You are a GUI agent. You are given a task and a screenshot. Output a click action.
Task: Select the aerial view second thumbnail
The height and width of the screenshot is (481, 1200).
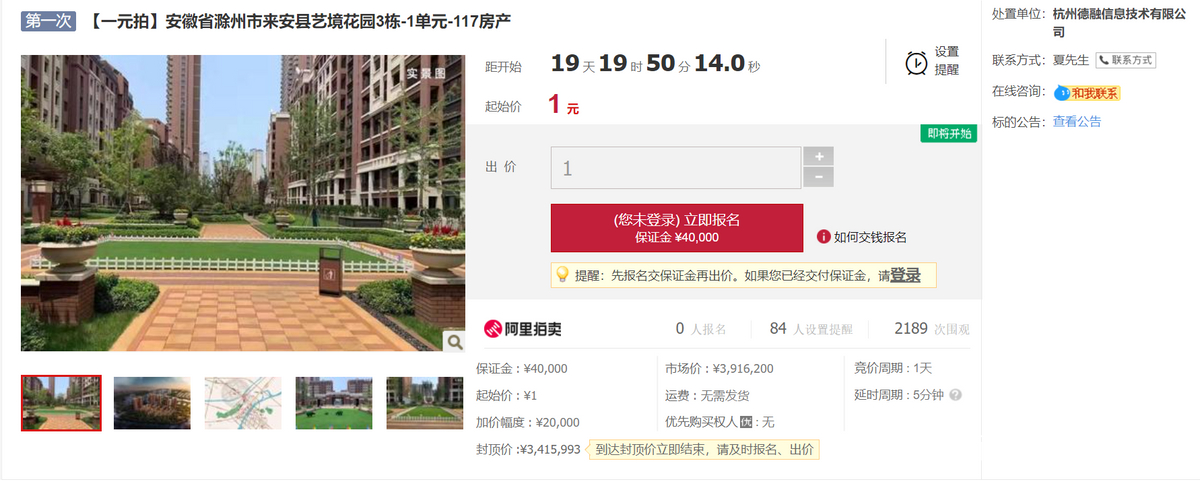tap(152, 403)
